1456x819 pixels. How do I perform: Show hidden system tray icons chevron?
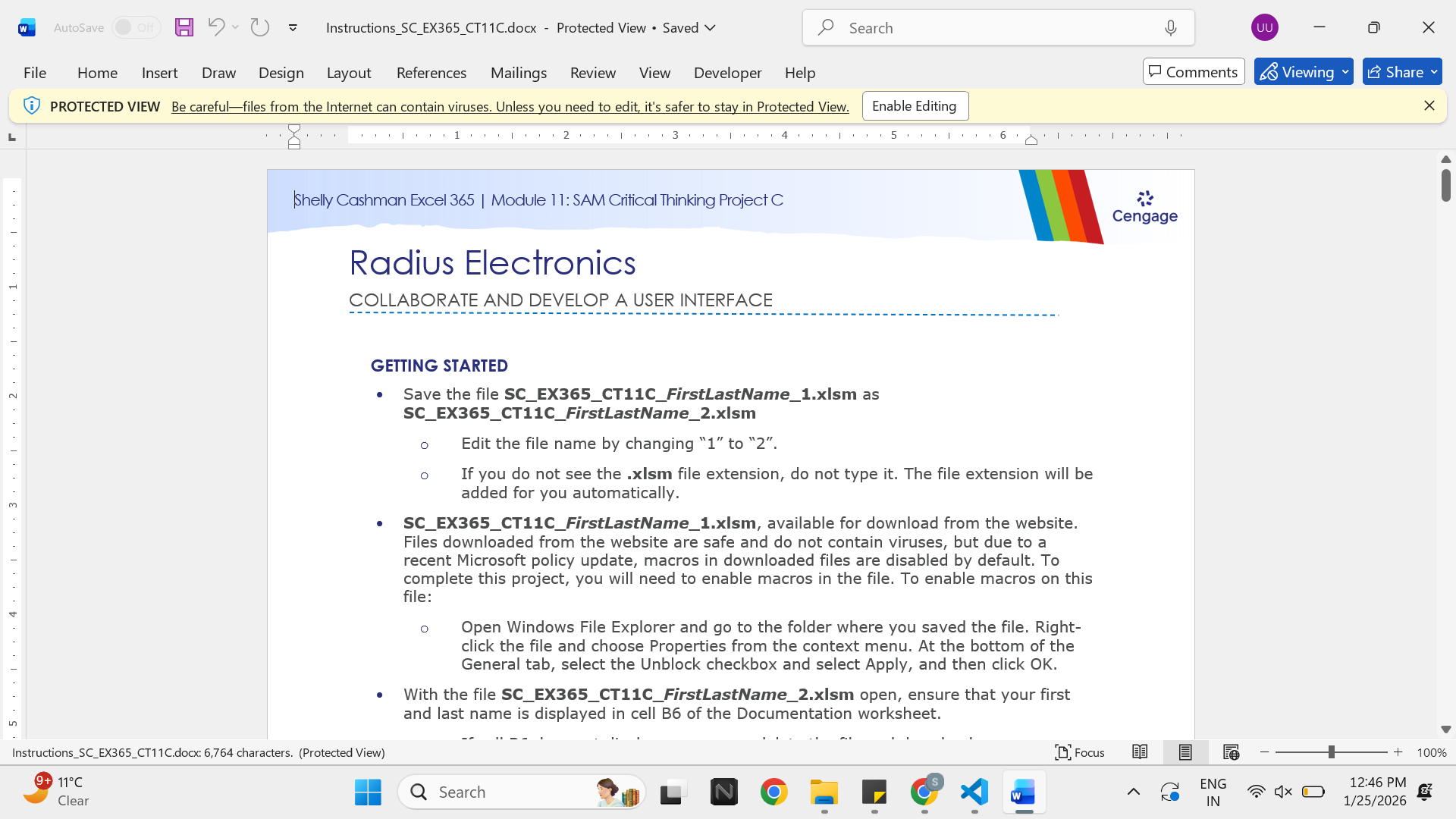click(1133, 792)
